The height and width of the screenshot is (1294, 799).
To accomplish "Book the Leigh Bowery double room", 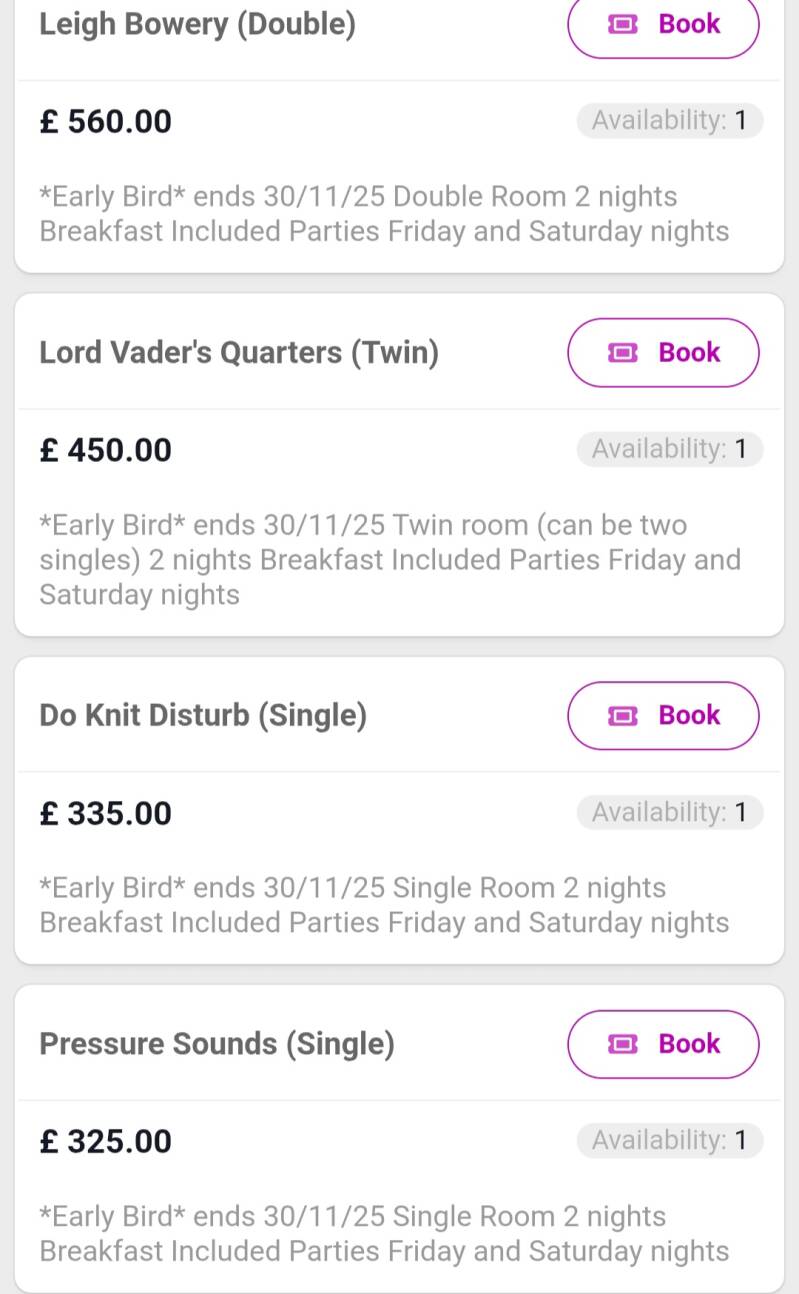I will 664,24.
